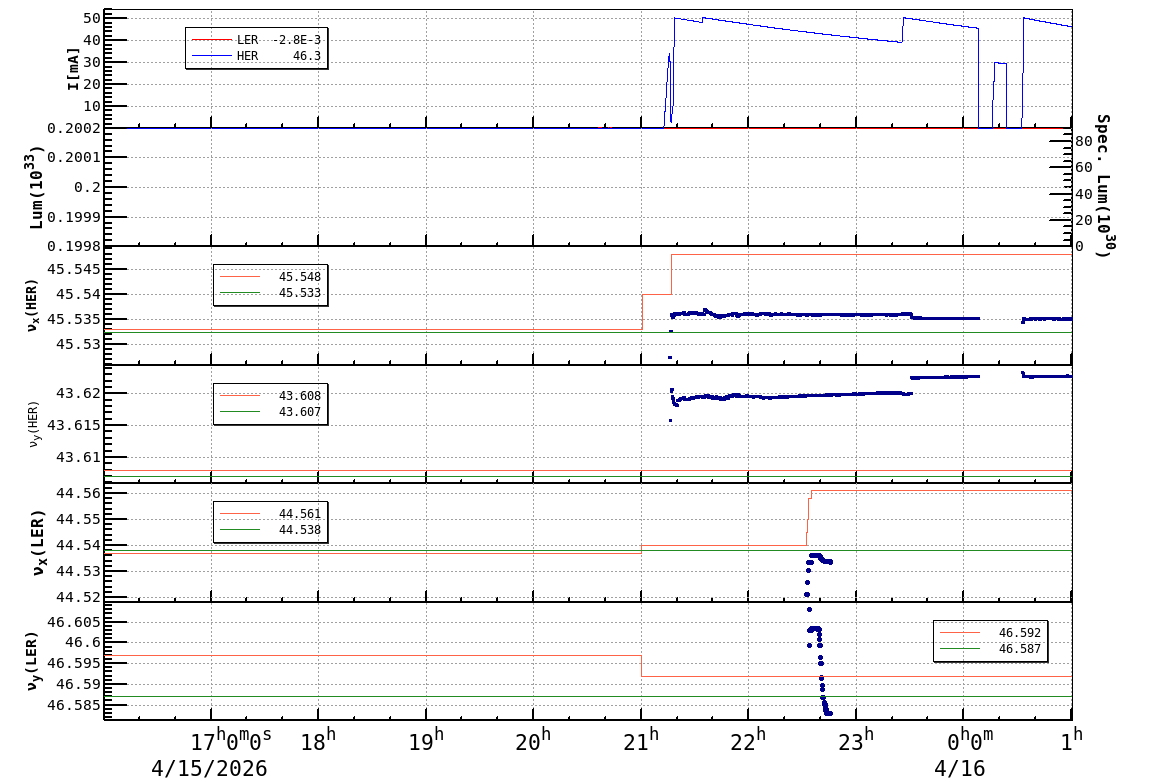Click the νy(HER) axis label

34,424
